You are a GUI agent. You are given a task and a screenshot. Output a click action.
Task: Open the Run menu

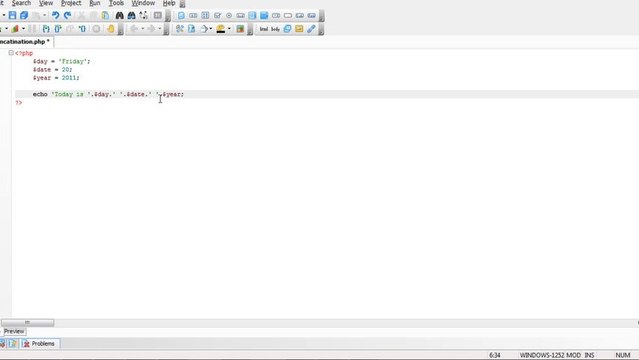click(x=95, y=3)
